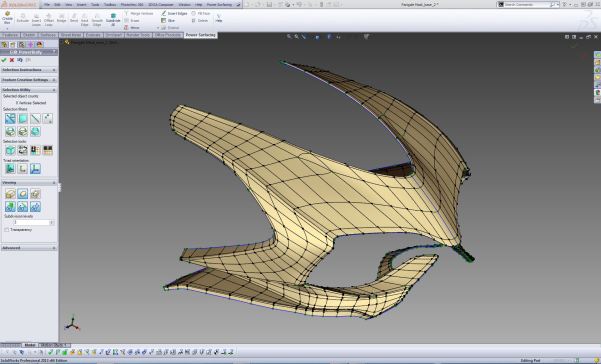Click the Search Commands field
The width and height of the screenshot is (601, 364).
pos(527,5)
